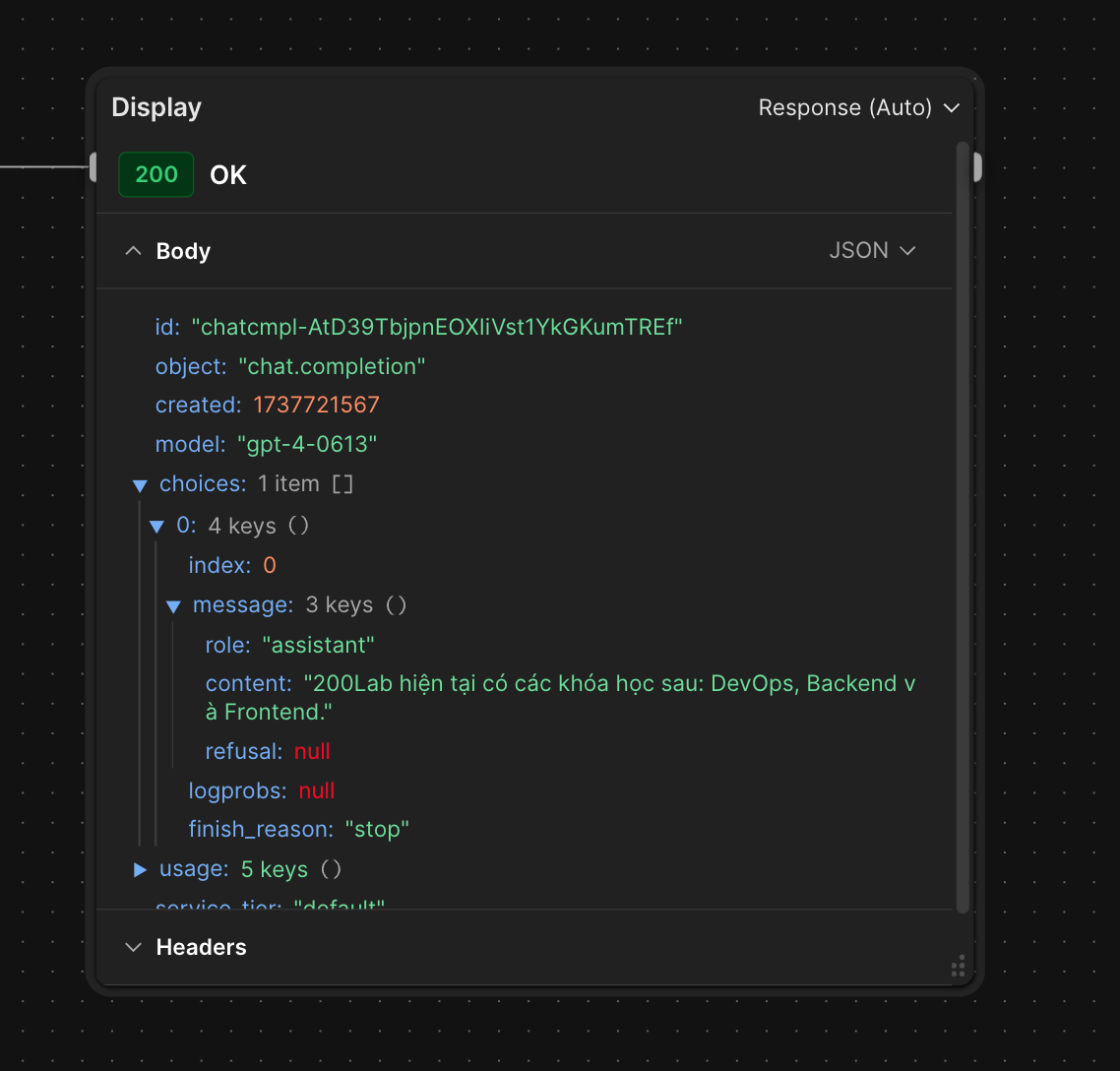Click the resize grip in the panel corner
Viewport: 1120px width, 1071px height.
coord(958,967)
